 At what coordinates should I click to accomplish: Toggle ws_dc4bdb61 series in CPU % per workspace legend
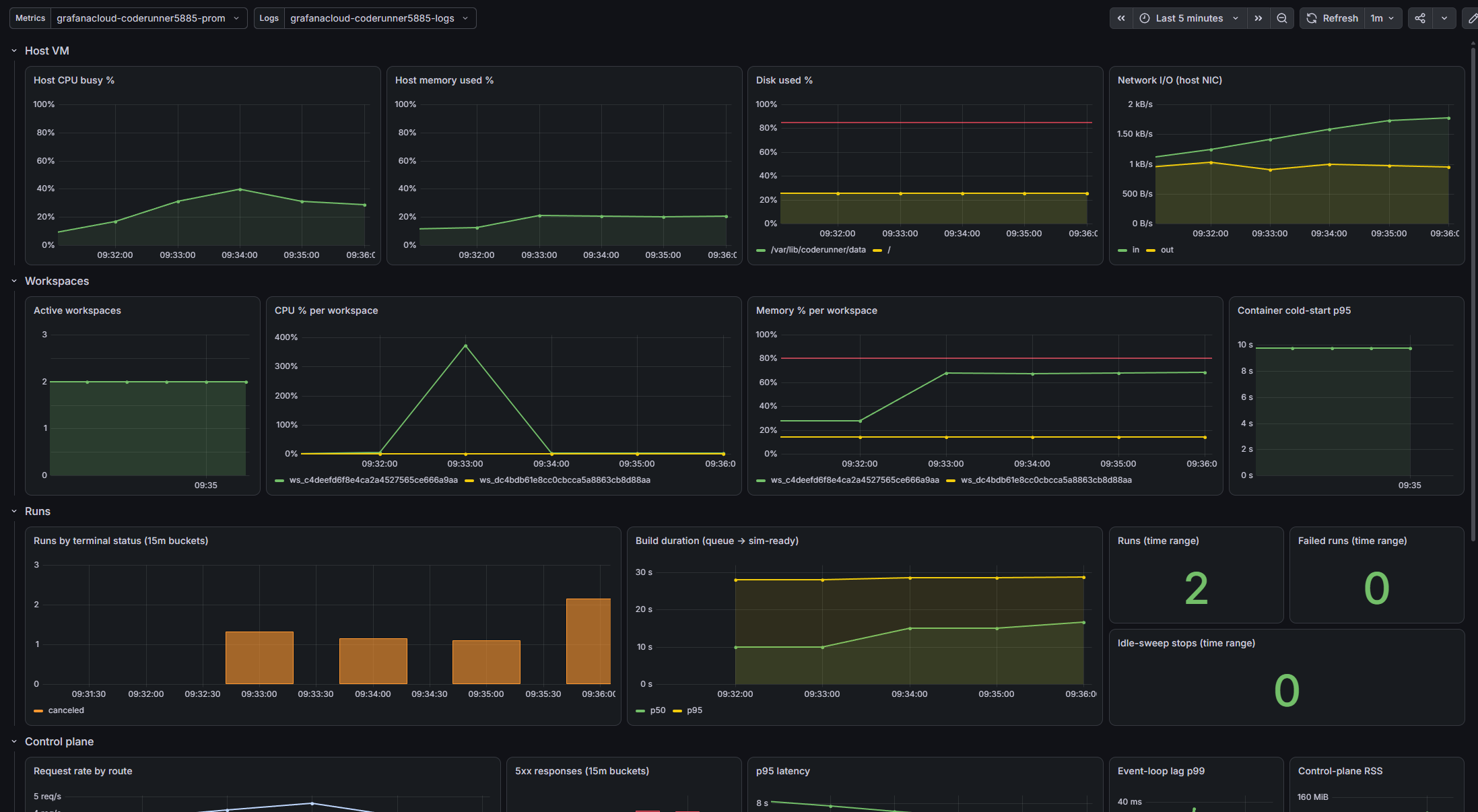click(x=565, y=480)
